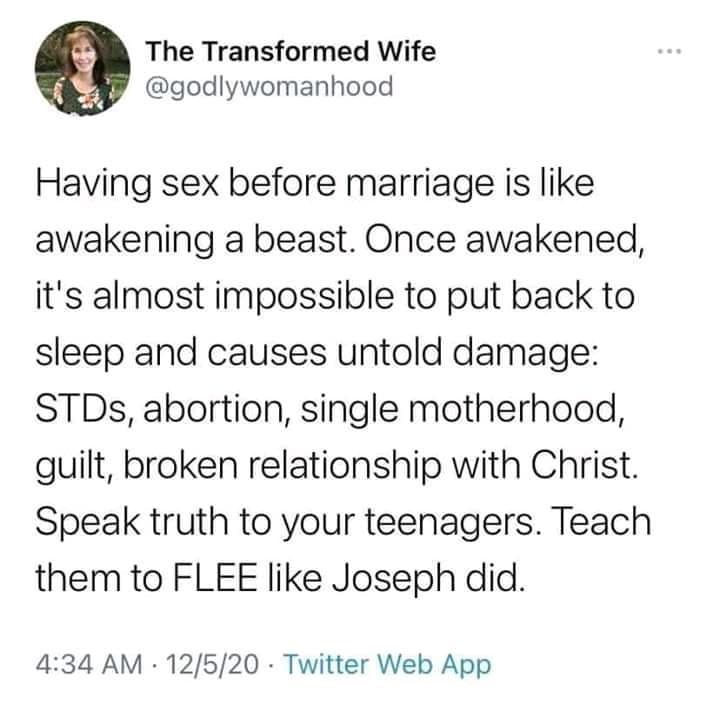Click the word "abortion" in the tweet
The width and height of the screenshot is (720, 705).
(x=214, y=409)
